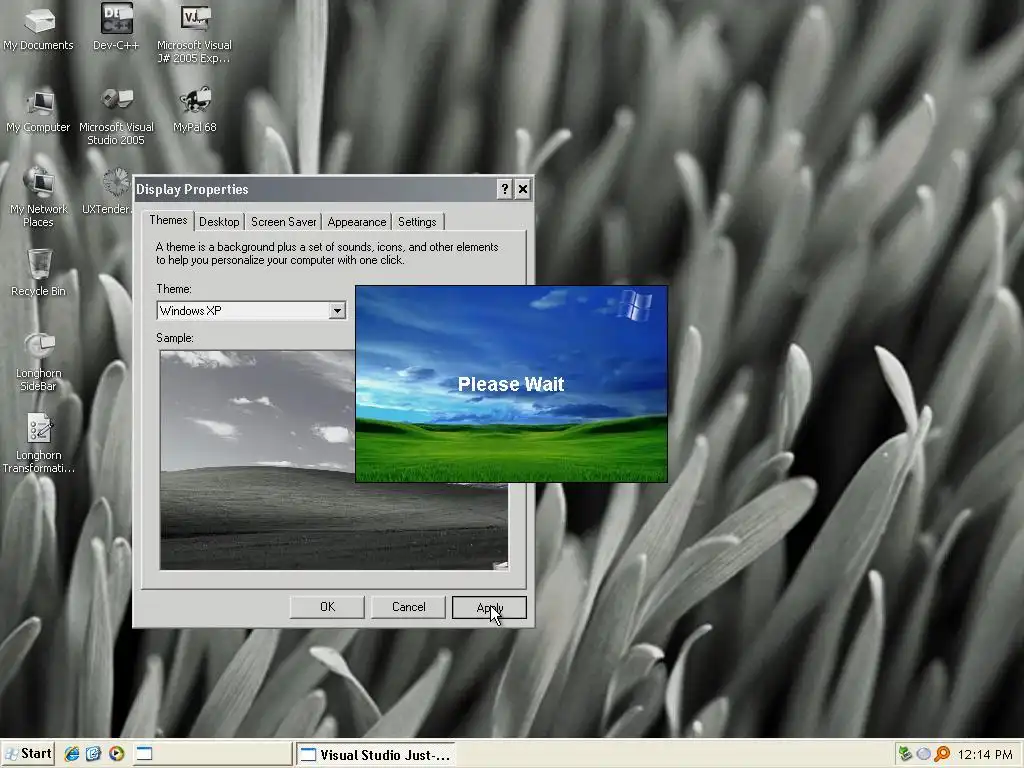The width and height of the screenshot is (1024, 768).
Task: Click the help question mark button
Action: click(504, 189)
